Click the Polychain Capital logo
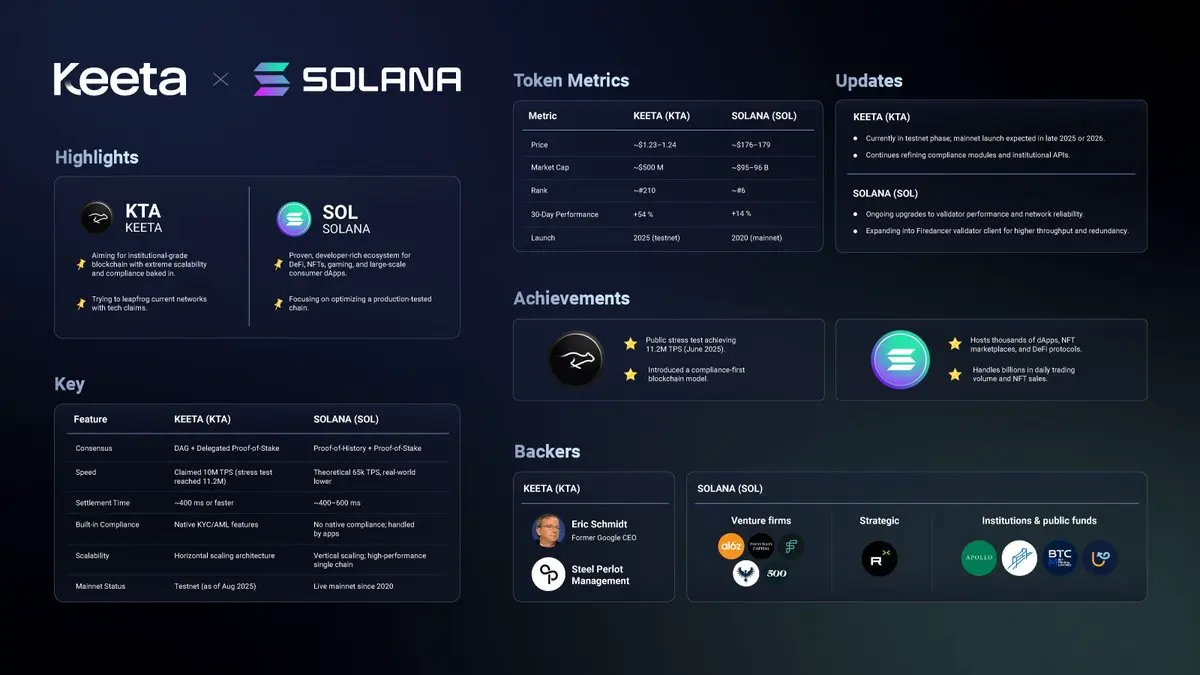1200x675 pixels. tap(761, 546)
